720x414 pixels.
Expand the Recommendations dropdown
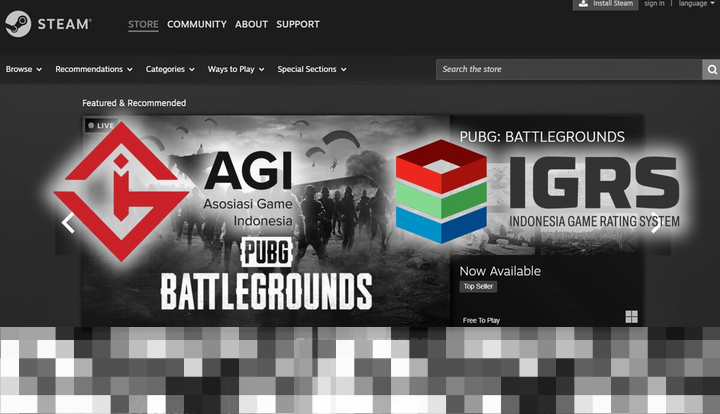pos(94,70)
